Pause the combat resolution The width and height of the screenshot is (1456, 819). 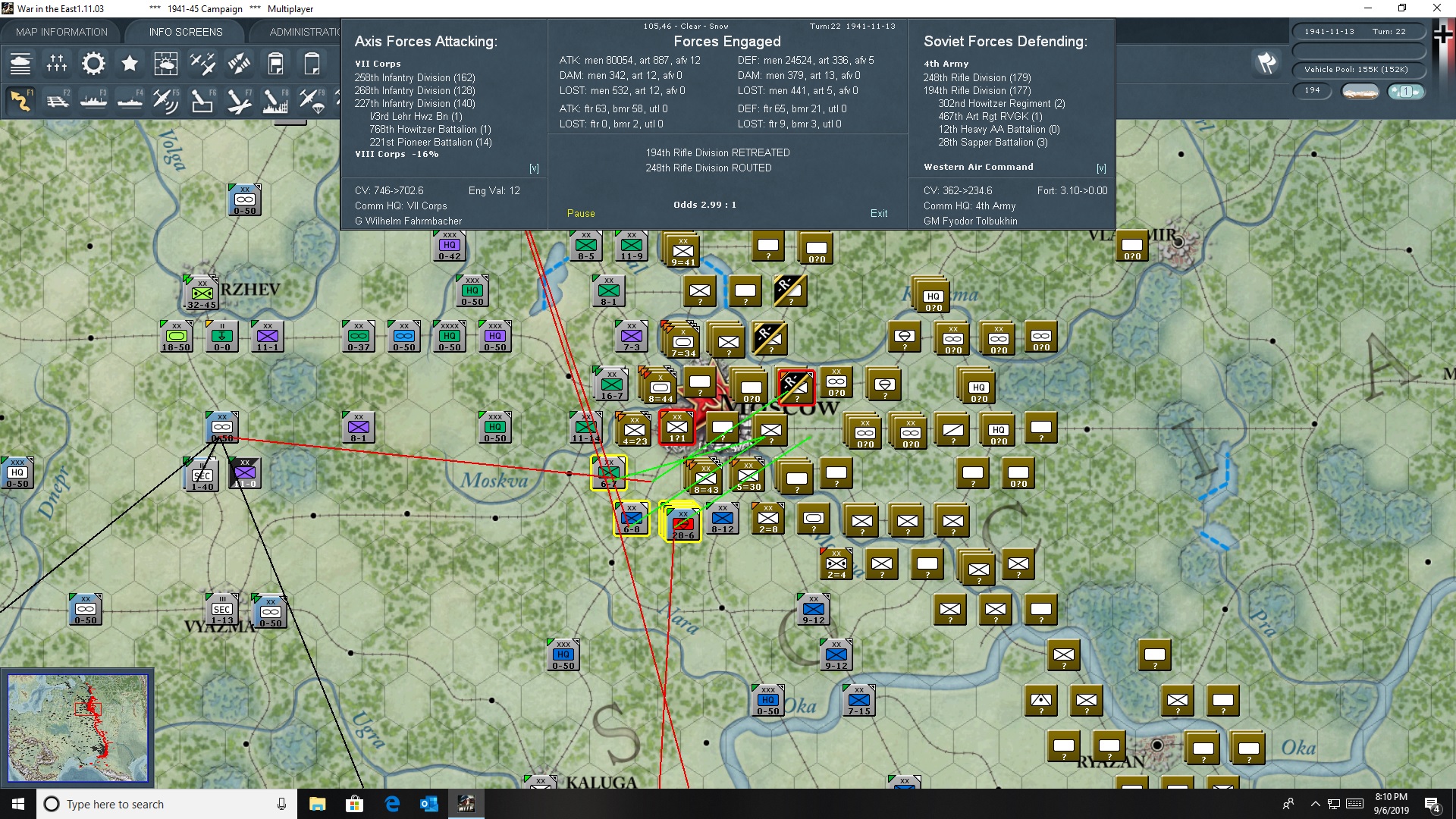pos(581,213)
